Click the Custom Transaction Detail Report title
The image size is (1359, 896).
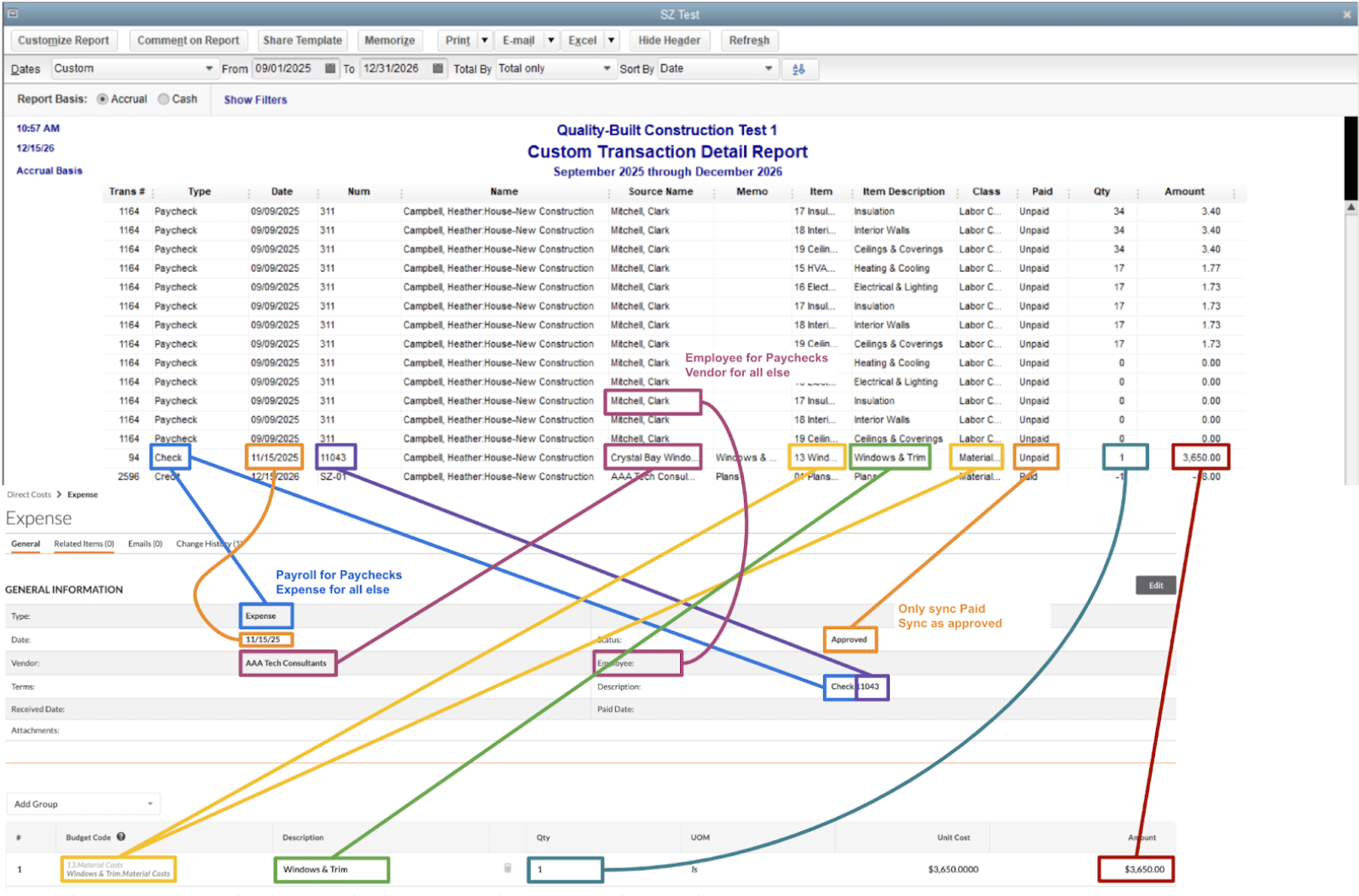click(667, 152)
